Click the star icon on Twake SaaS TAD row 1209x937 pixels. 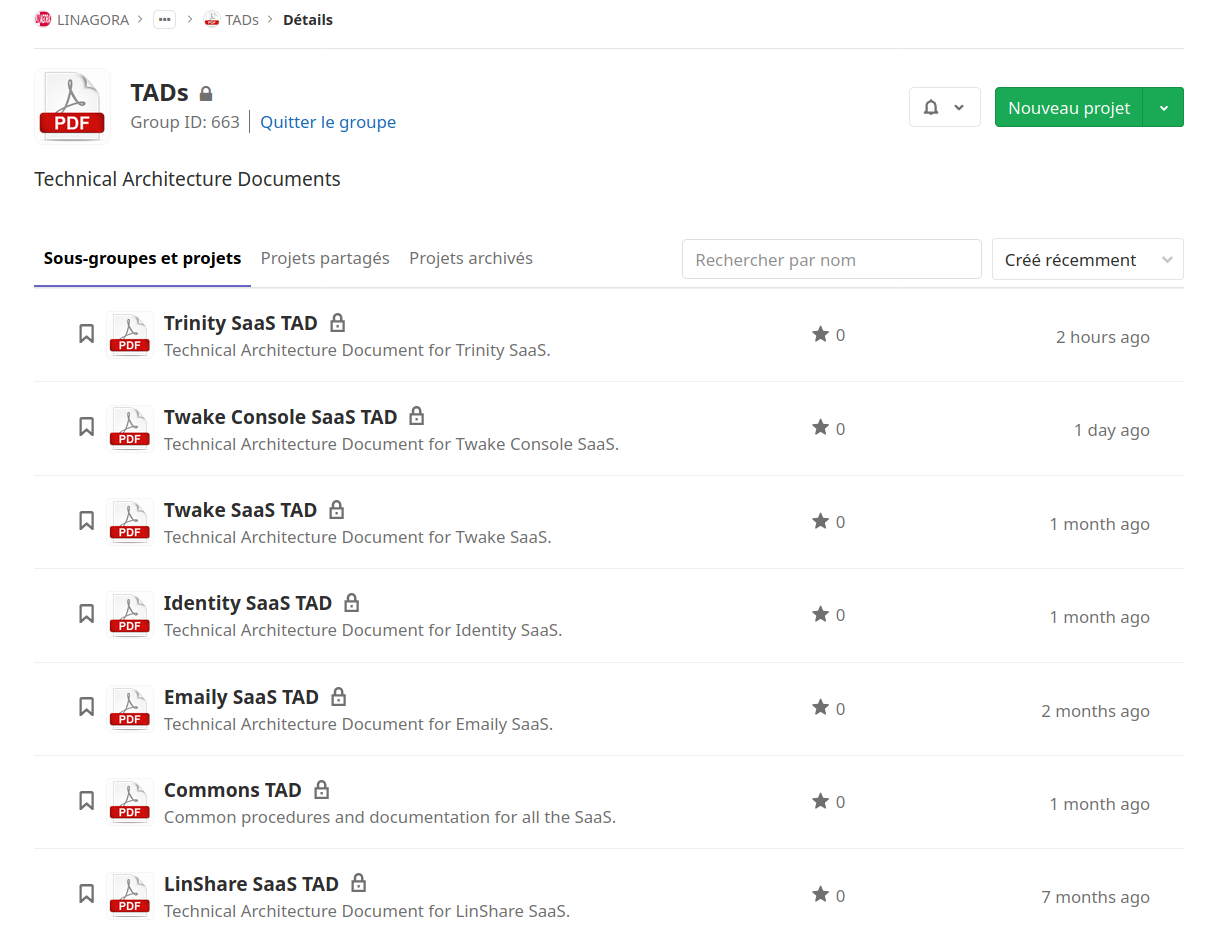coord(820,521)
